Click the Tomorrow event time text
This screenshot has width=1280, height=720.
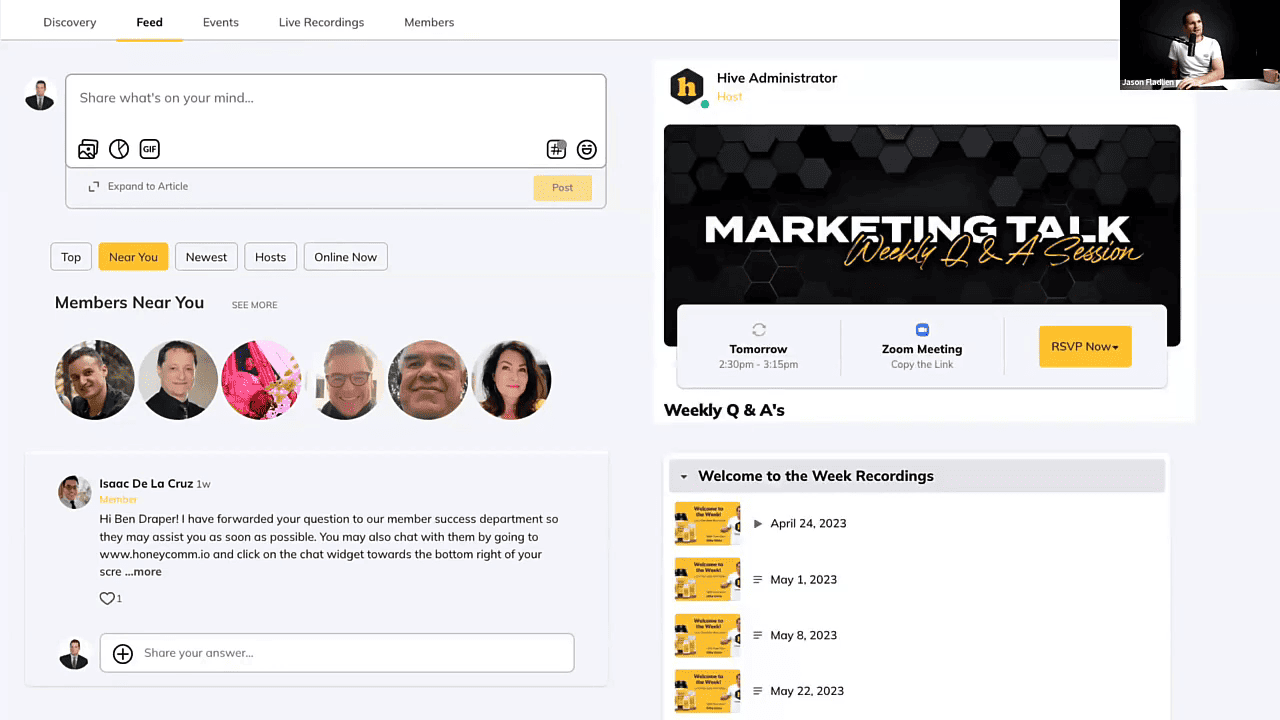pos(759,365)
